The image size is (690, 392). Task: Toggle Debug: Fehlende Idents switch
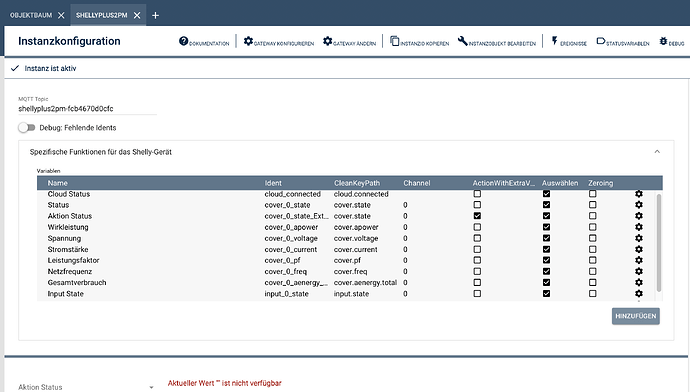coord(26,128)
